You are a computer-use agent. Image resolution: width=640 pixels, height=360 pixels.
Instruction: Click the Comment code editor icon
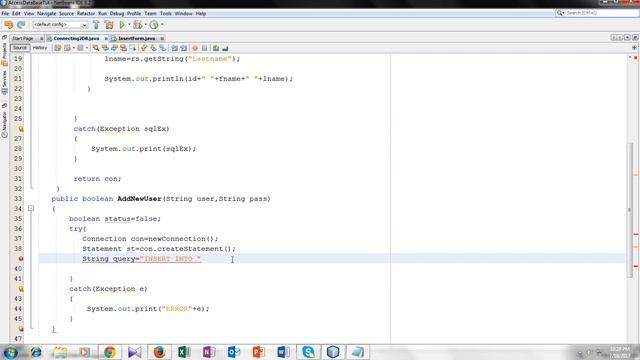pyautogui.click(x=216, y=48)
